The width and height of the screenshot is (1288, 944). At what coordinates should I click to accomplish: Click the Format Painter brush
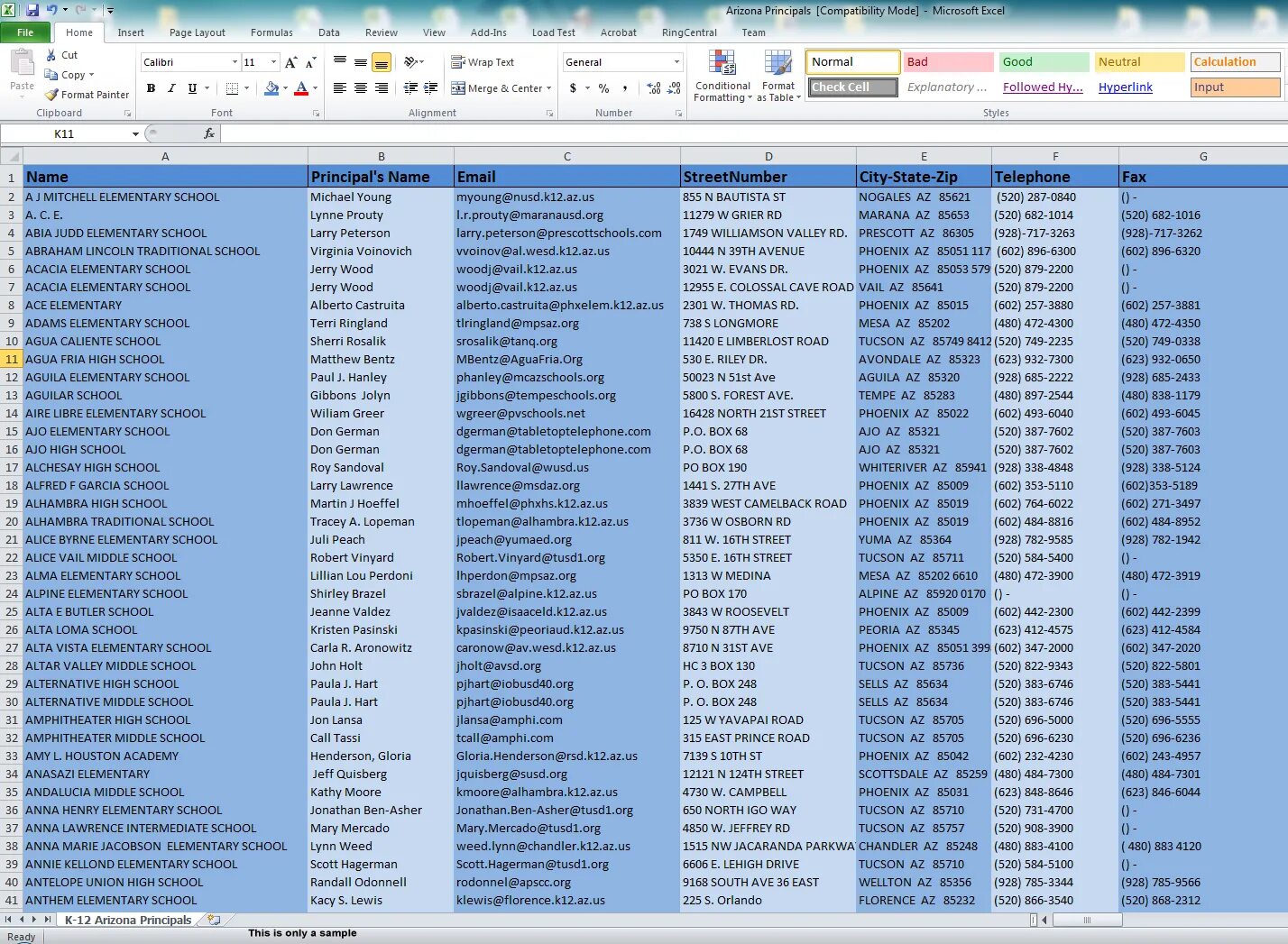[x=51, y=95]
